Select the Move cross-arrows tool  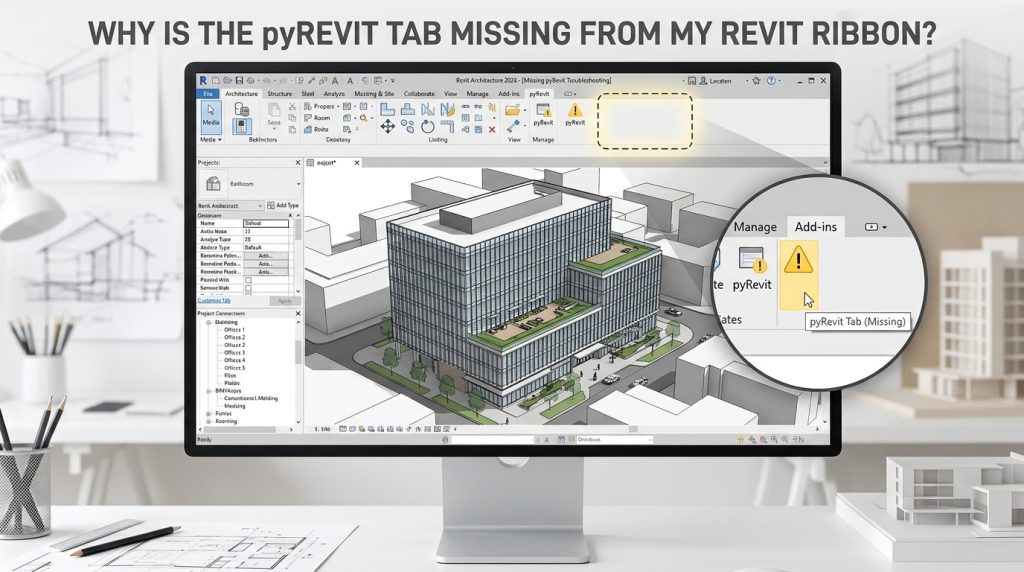pos(388,127)
